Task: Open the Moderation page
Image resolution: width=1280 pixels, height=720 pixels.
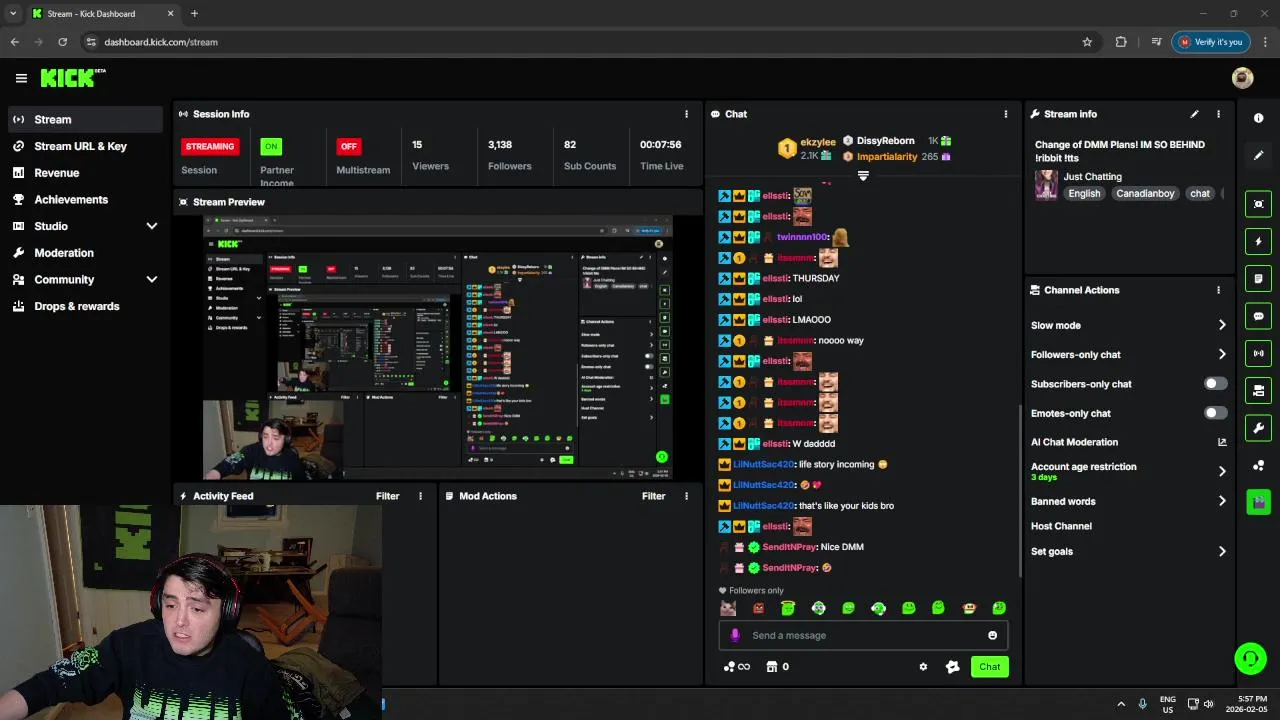Action: (84, 253)
